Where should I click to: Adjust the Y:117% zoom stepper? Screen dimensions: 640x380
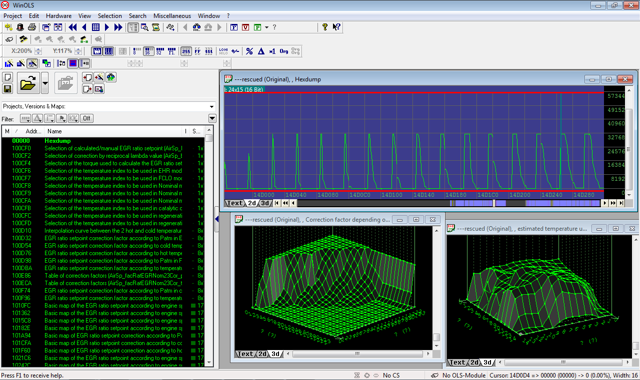(78, 51)
